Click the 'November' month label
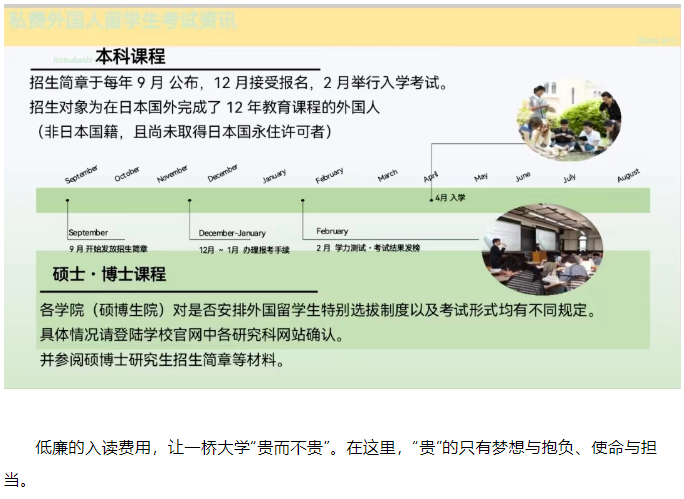Screen dimensions: 684x499 172,174
